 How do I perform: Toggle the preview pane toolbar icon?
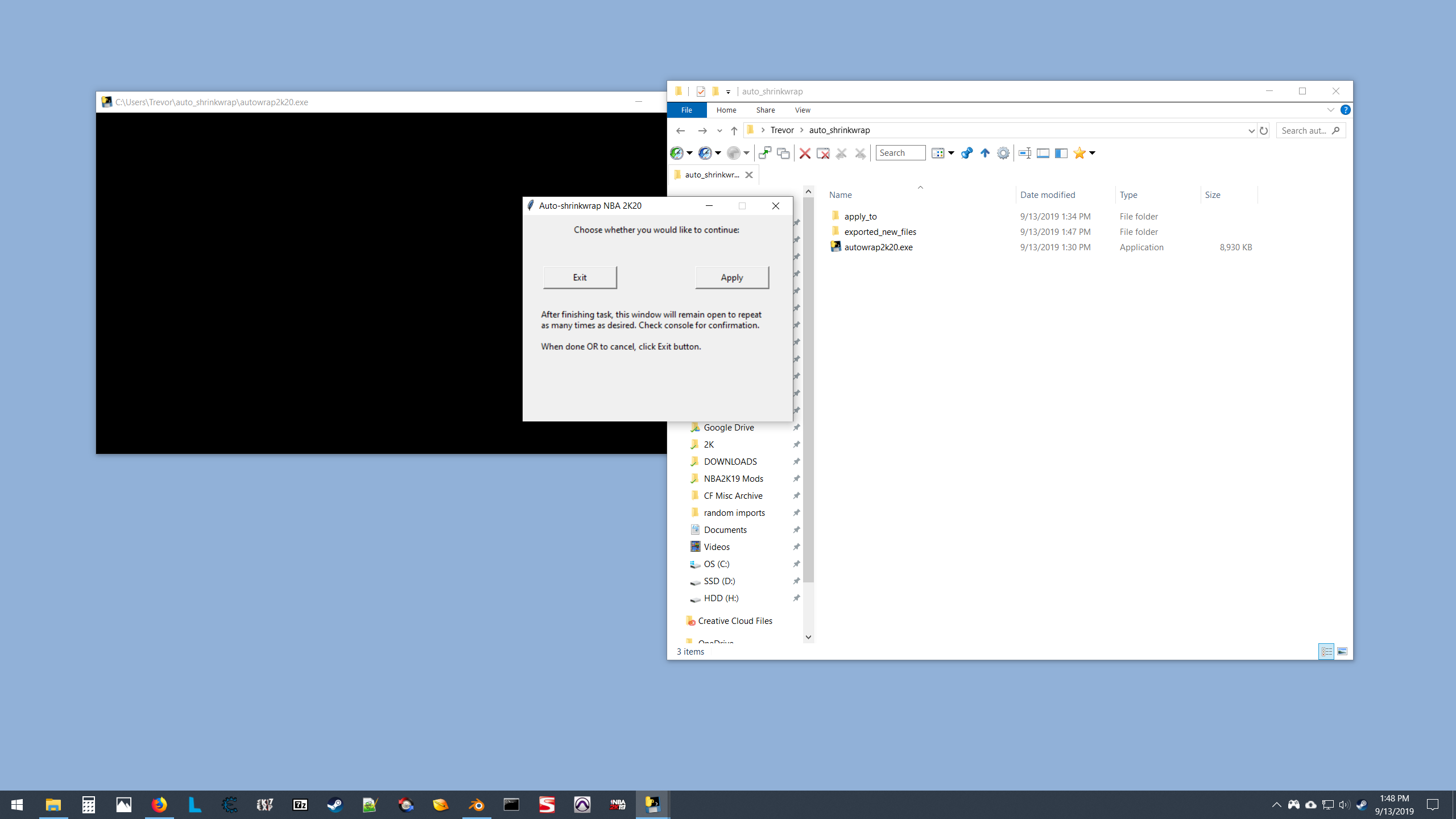1043,153
